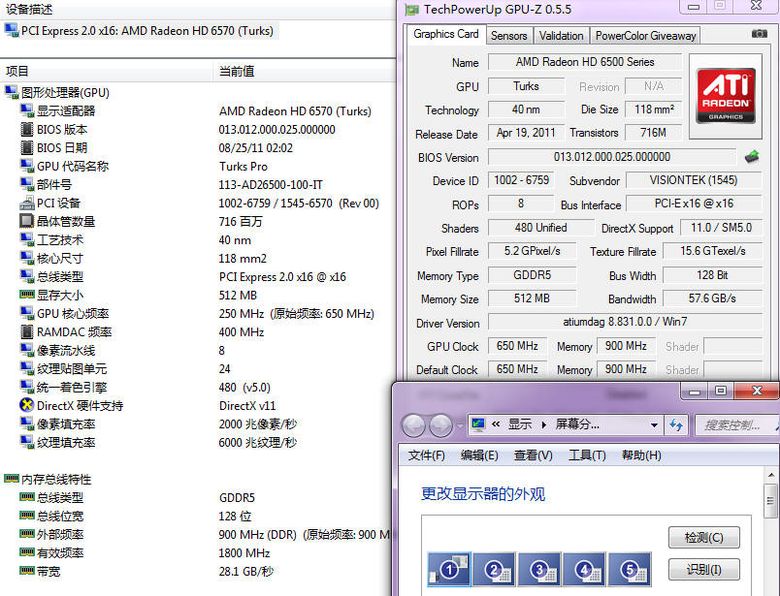Screen dimensions: 780x596
Task: Click the scrollbar up arrow in display window
Action: click(770, 475)
